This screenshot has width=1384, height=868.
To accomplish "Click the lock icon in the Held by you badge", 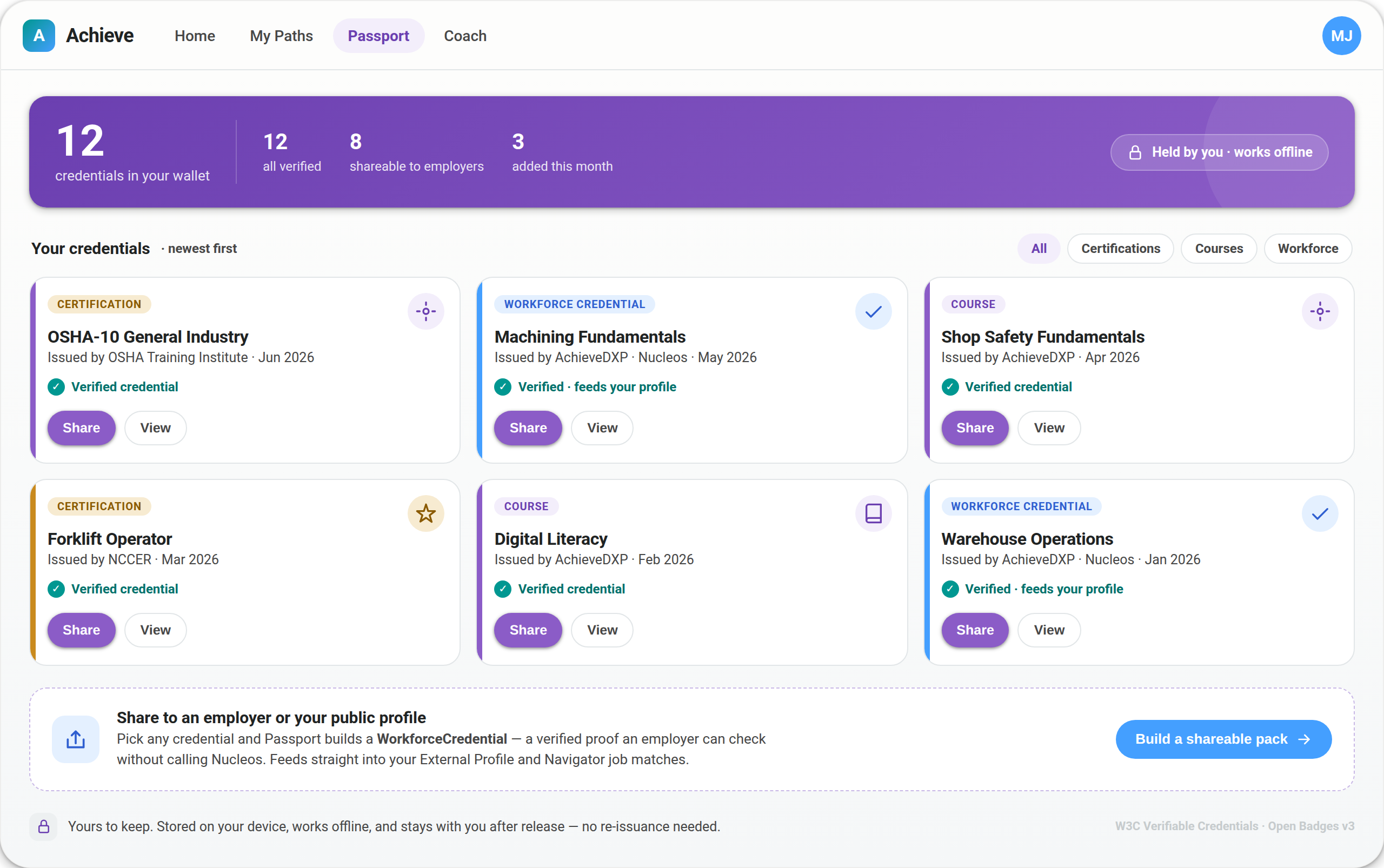I will coord(1135,152).
